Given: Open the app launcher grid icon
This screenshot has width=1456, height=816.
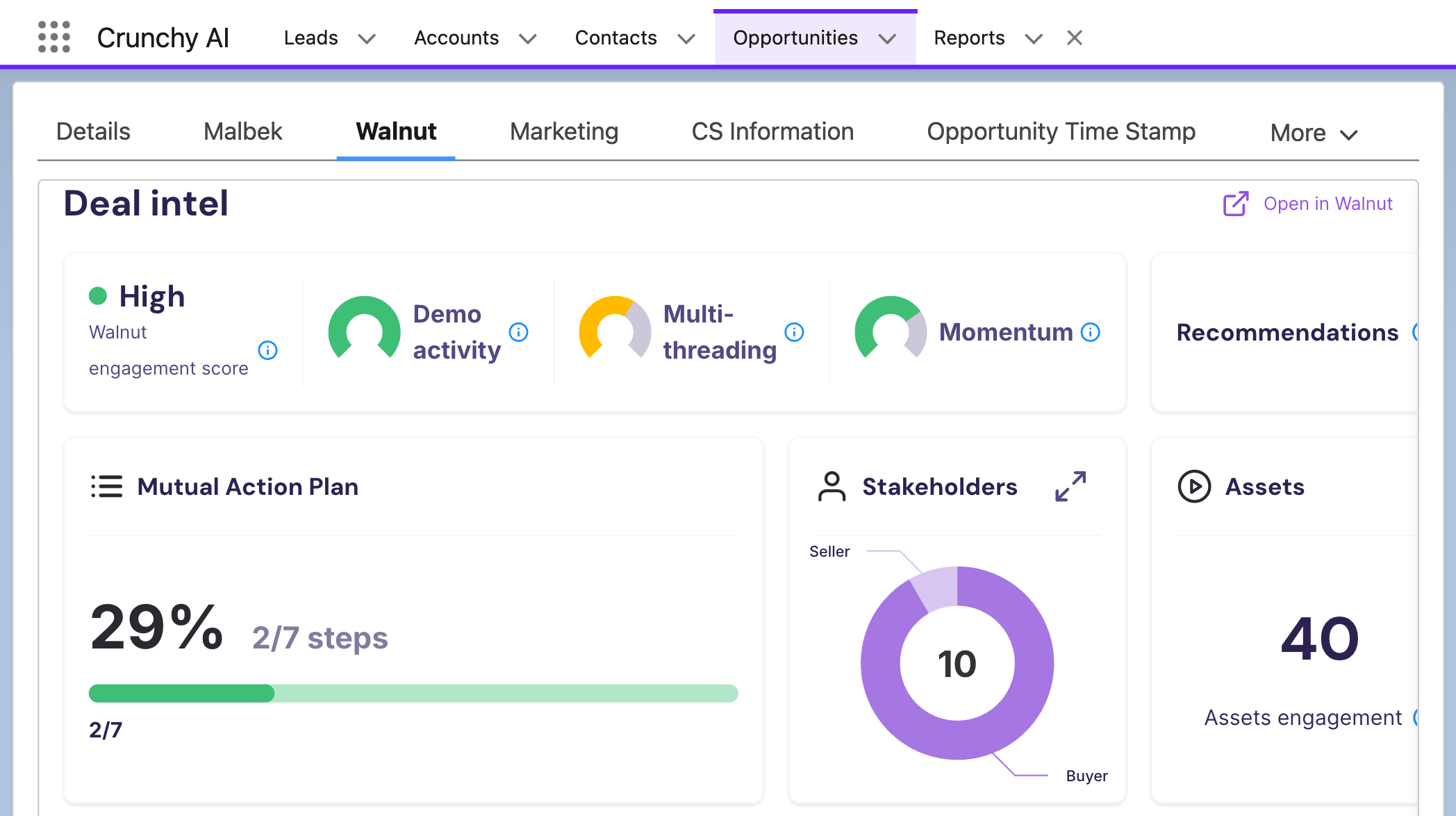Looking at the screenshot, I should 54,37.
